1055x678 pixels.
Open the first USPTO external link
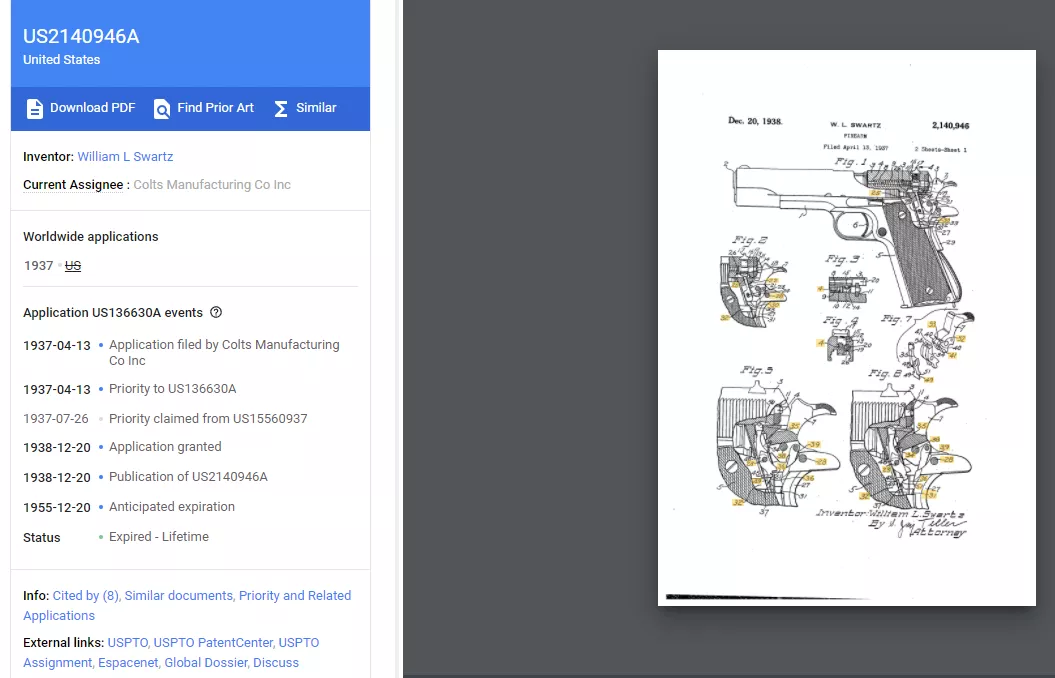[x=129, y=642]
